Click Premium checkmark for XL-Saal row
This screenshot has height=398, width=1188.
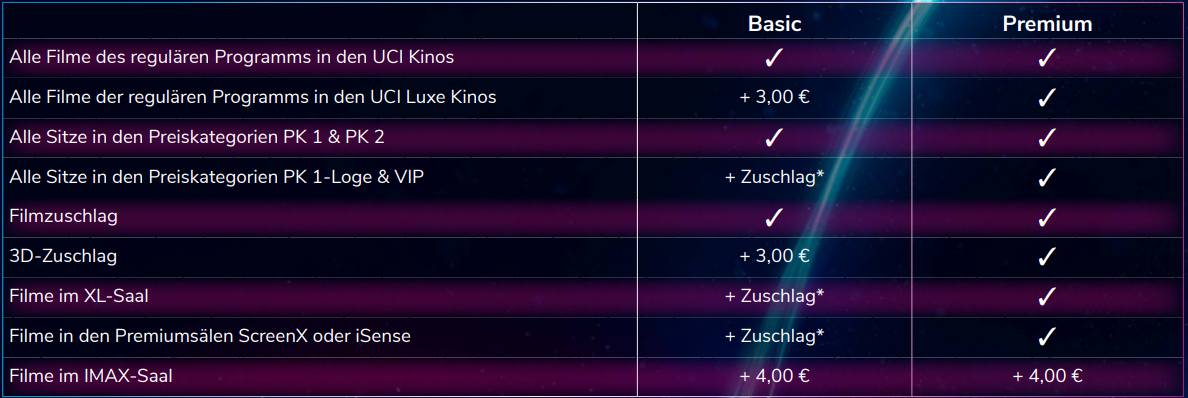tap(1046, 296)
